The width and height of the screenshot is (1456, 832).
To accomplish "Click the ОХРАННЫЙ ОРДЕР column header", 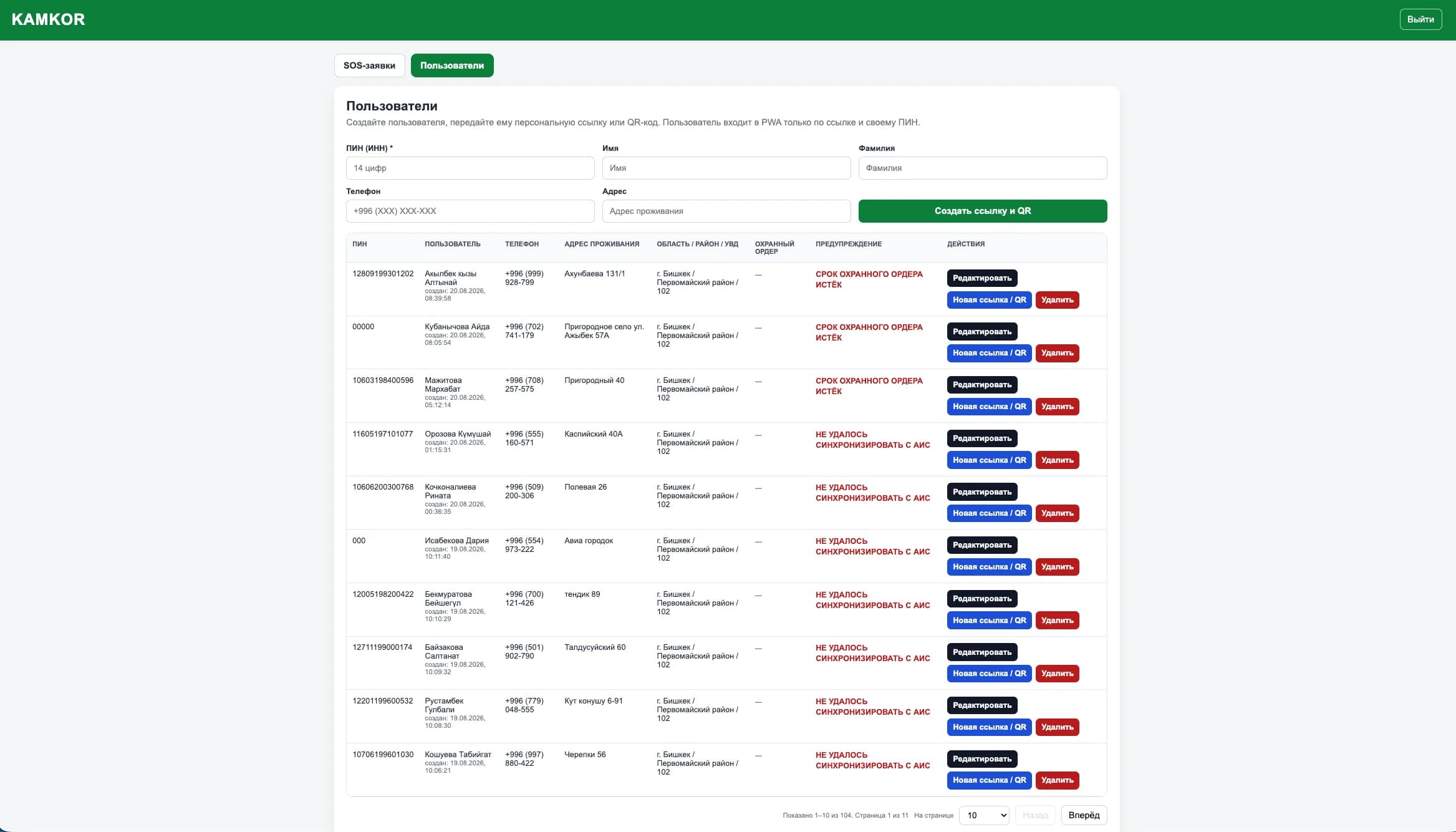I will point(774,248).
